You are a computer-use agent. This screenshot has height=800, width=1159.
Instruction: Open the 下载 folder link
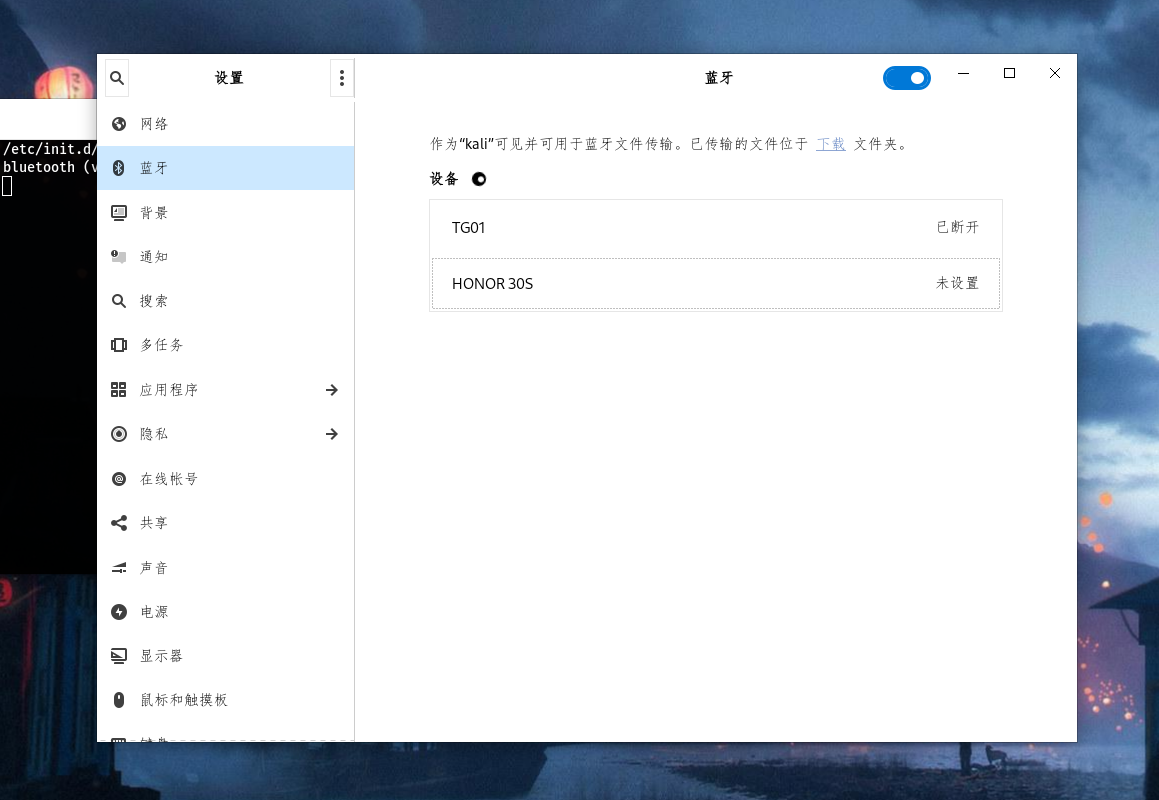[830, 143]
